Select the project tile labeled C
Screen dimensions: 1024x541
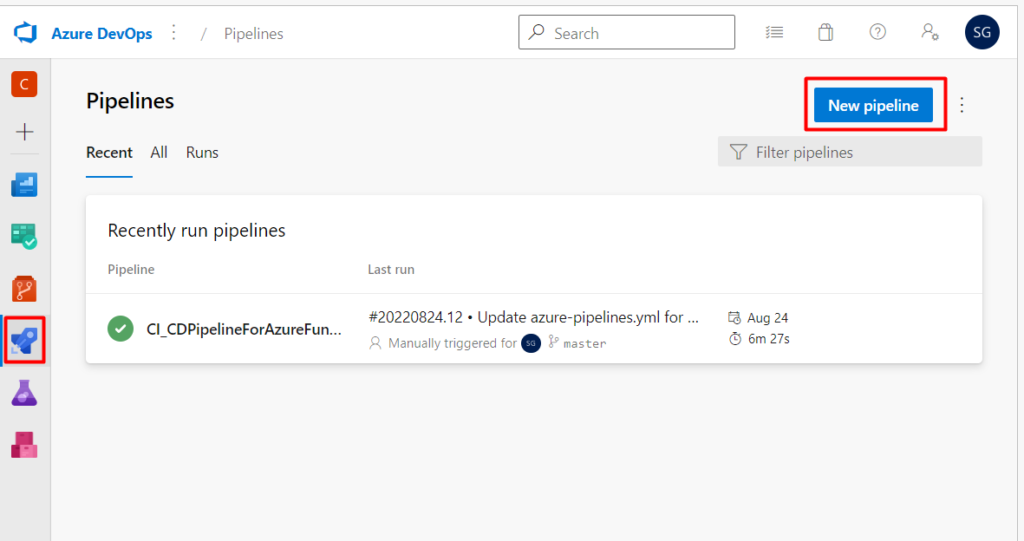[x=24, y=84]
